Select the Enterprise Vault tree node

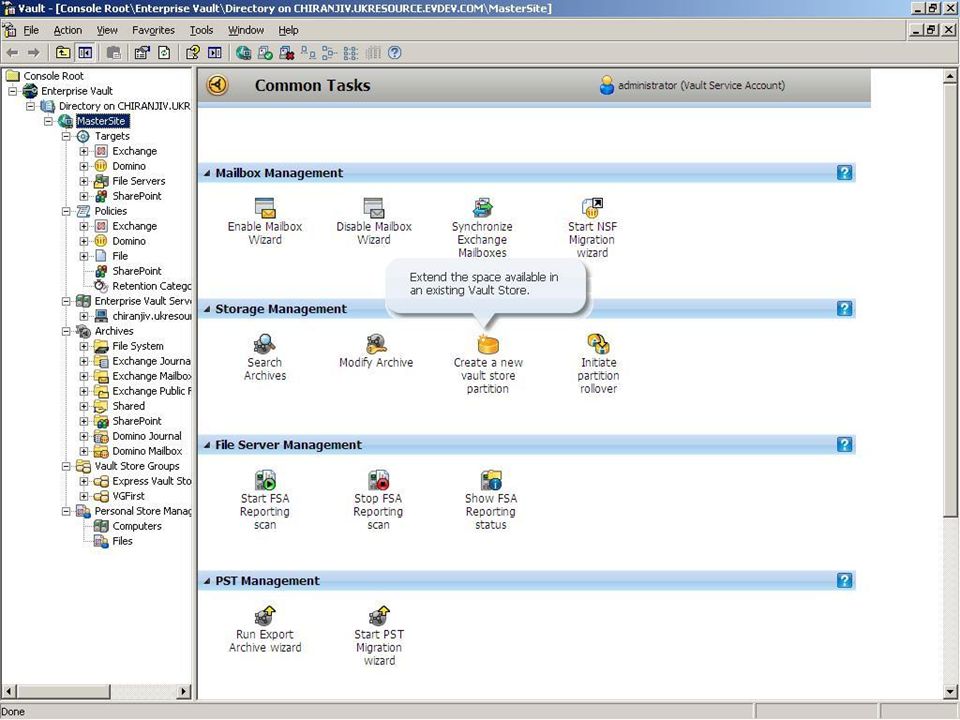click(x=77, y=91)
